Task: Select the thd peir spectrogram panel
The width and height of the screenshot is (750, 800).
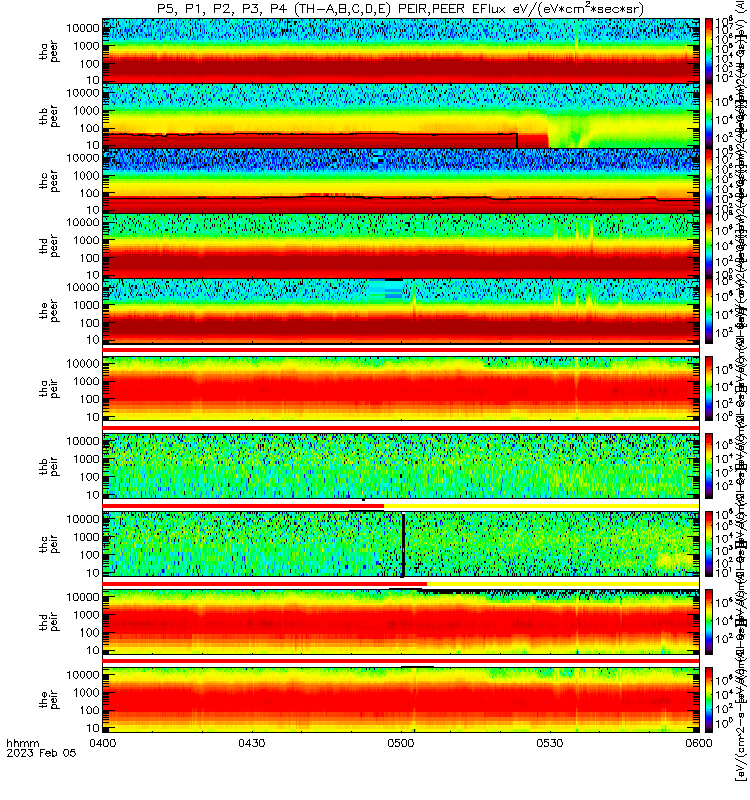Action: pos(401,622)
